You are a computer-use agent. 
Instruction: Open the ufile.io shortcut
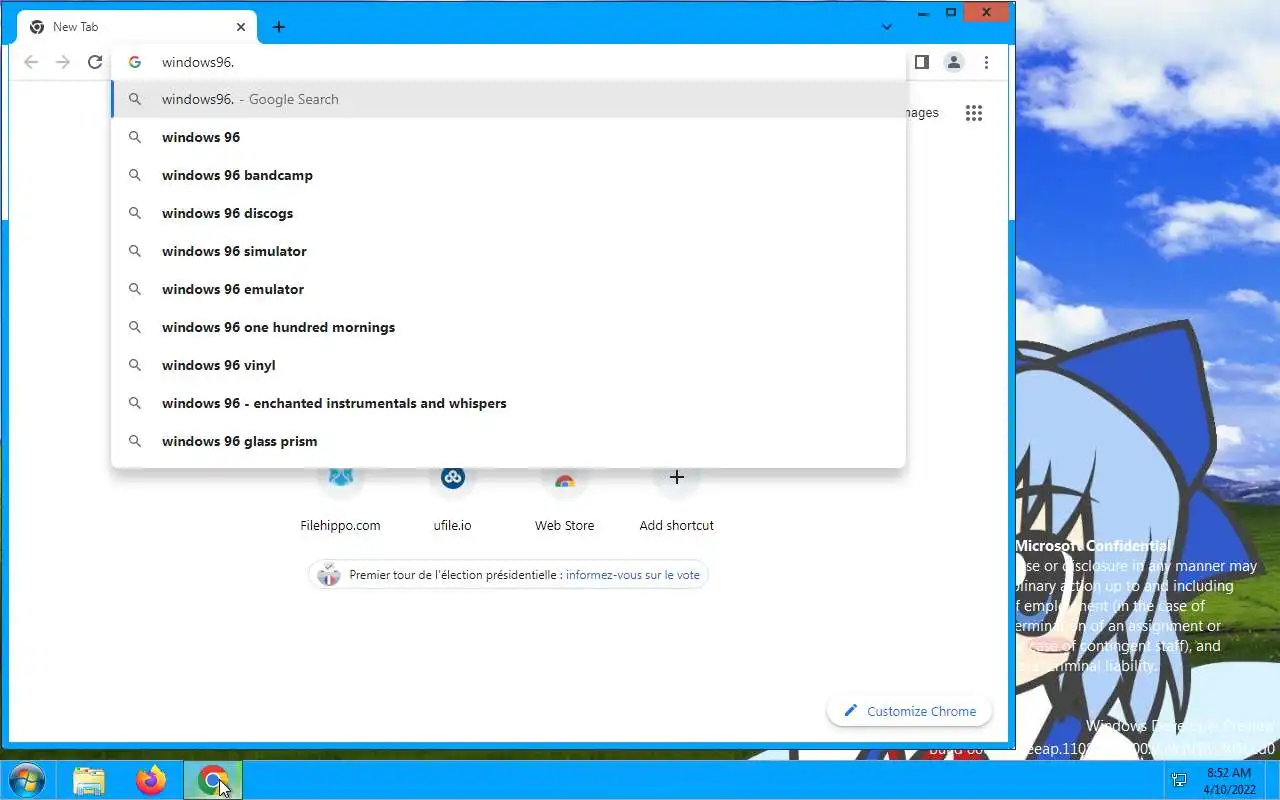[x=453, y=500]
